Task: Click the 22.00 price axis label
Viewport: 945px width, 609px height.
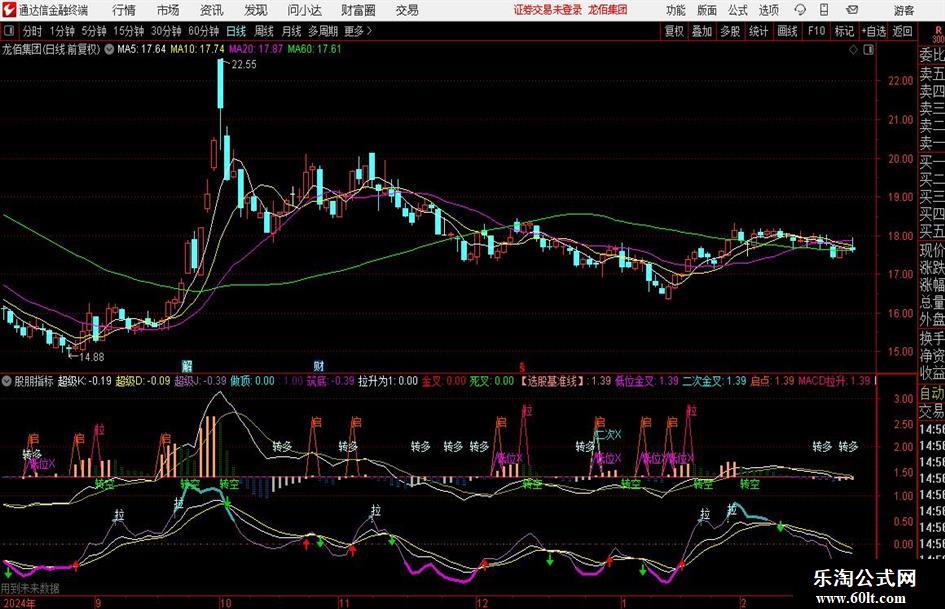Action: 900,81
